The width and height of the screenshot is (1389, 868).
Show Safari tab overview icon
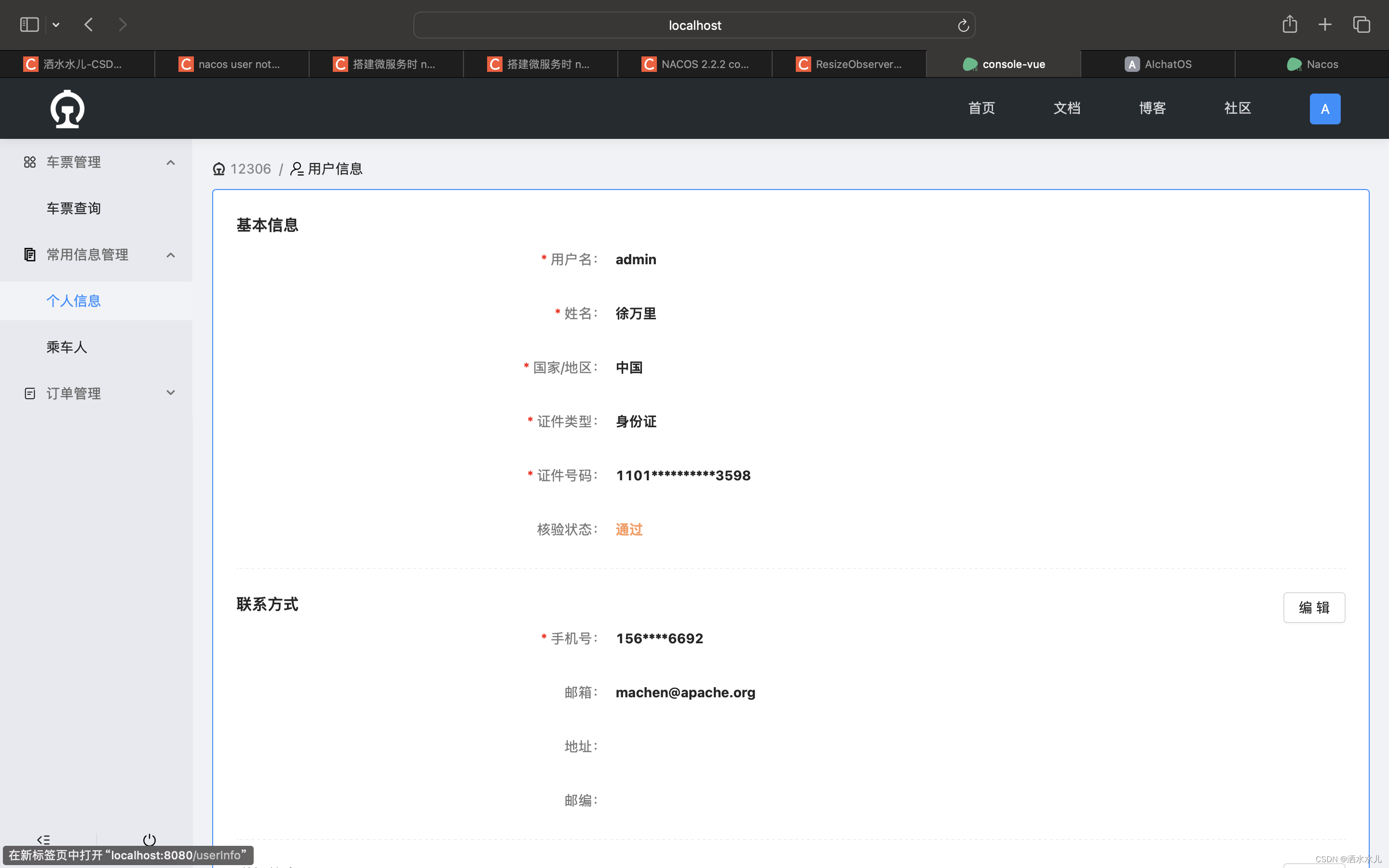tap(1361, 25)
